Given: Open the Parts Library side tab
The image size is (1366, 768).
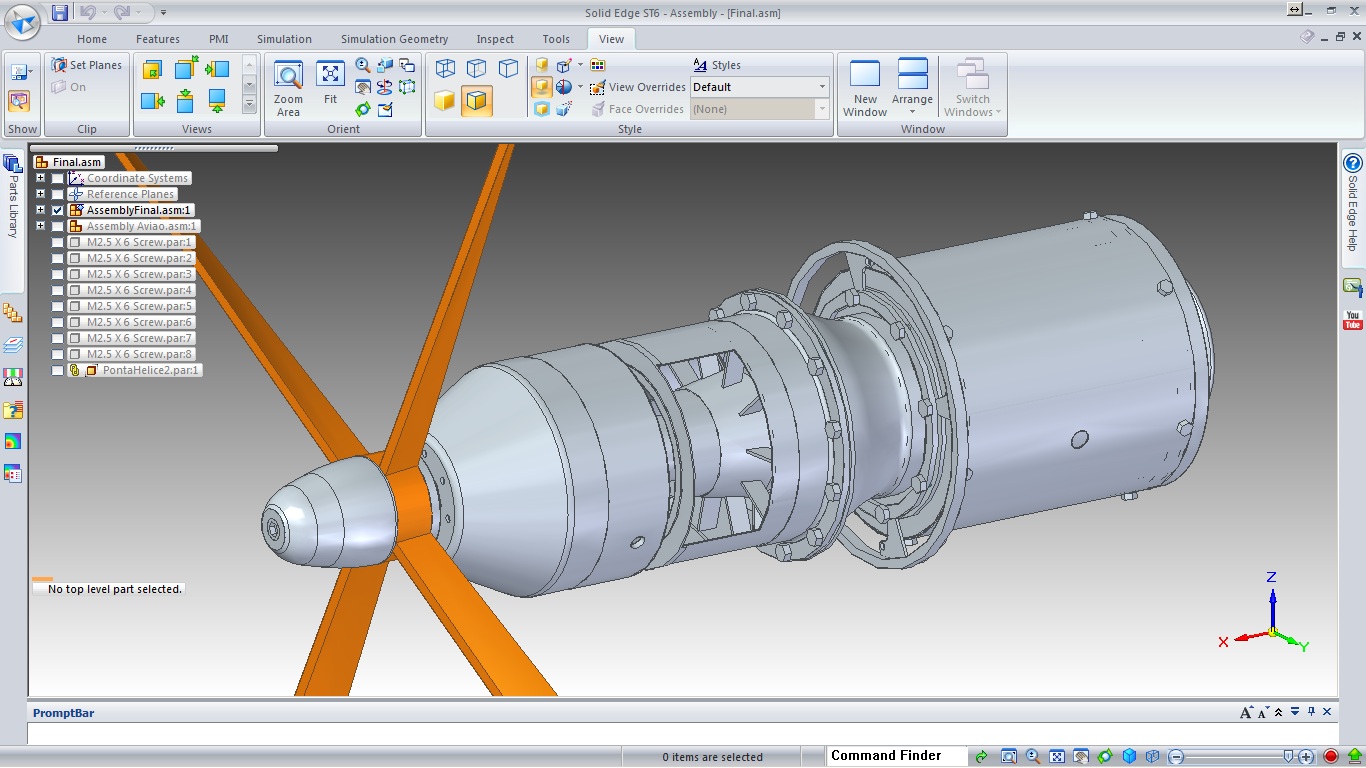Looking at the screenshot, I should pos(13,197).
